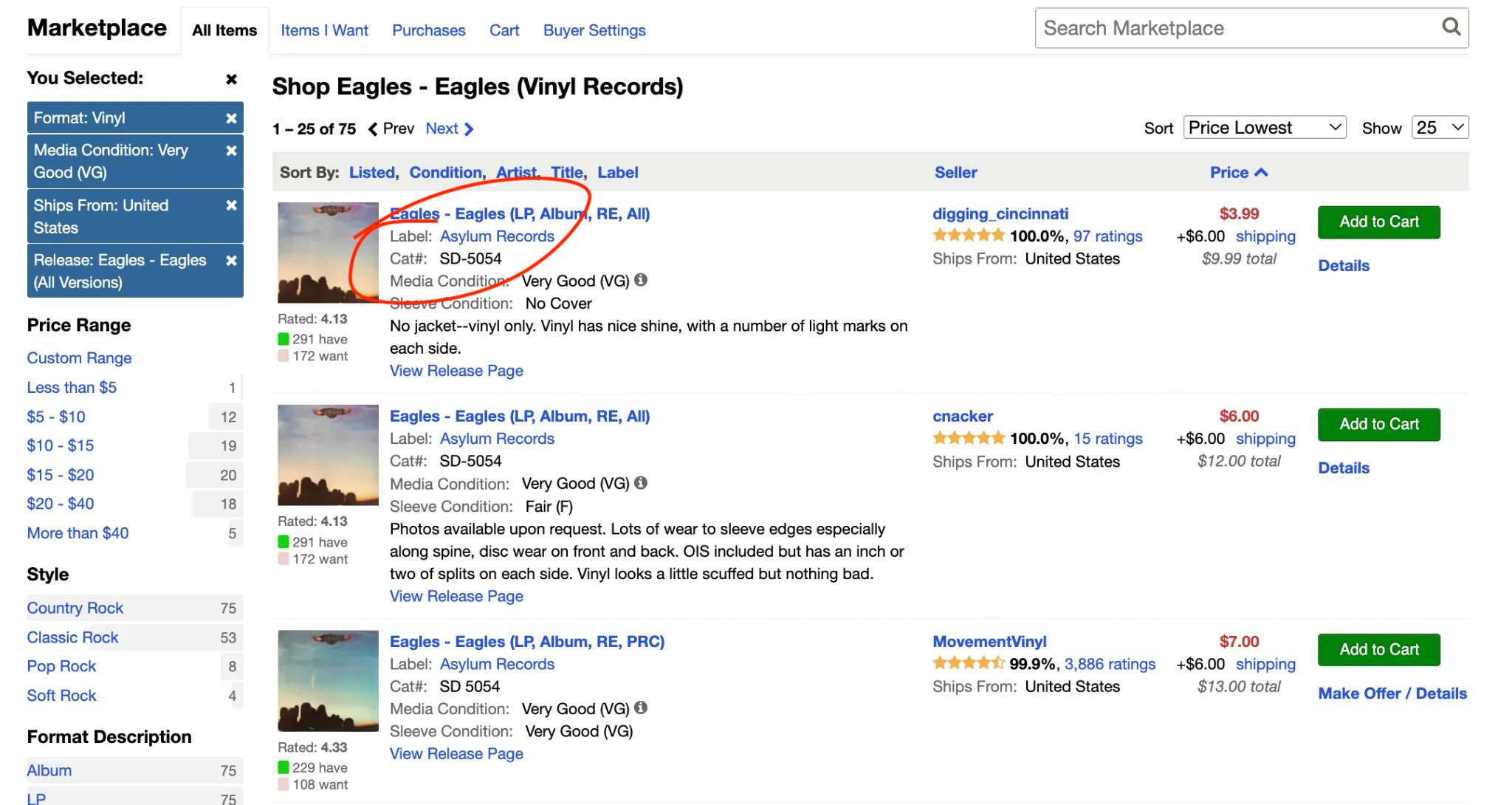This screenshot has width=1512, height=805.
Task: Click info icon beside first Media Condition
Action: (641, 280)
